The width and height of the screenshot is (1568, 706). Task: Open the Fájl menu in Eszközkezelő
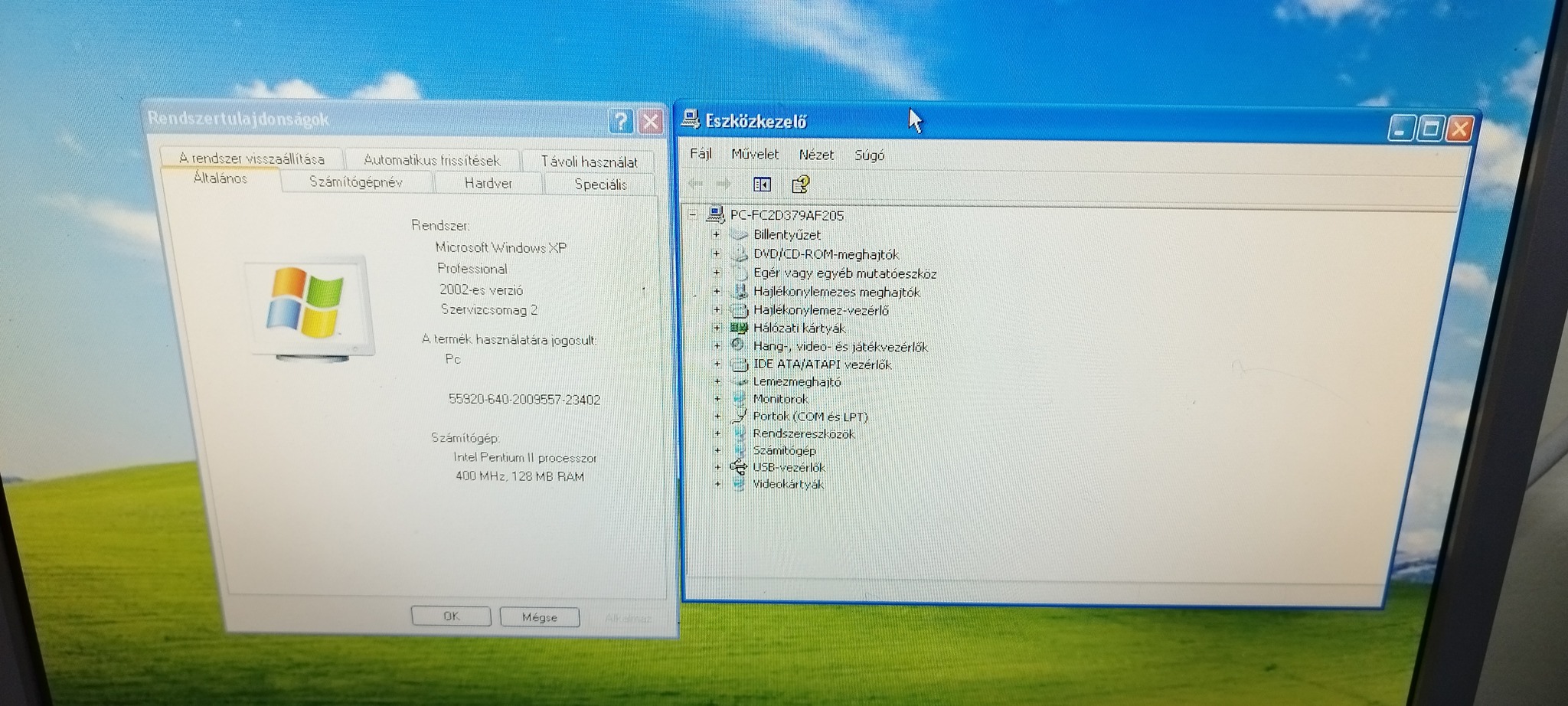pyautogui.click(x=701, y=153)
